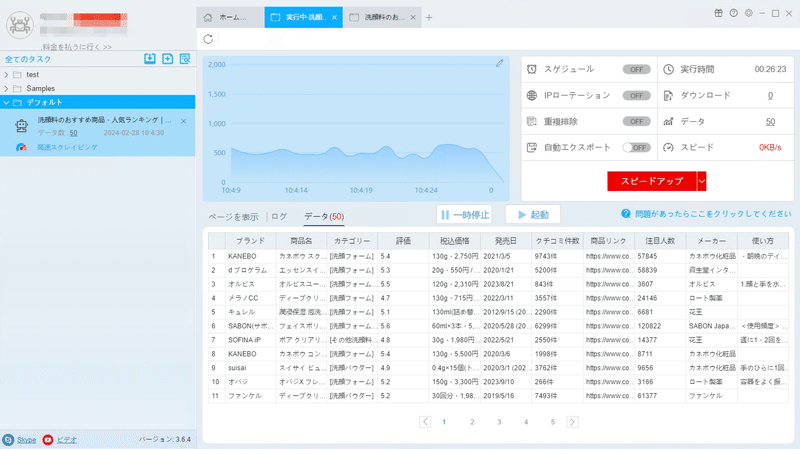The image size is (800, 449).
Task: Toggle the スケジュール OFF switch
Action: [x=636, y=69]
